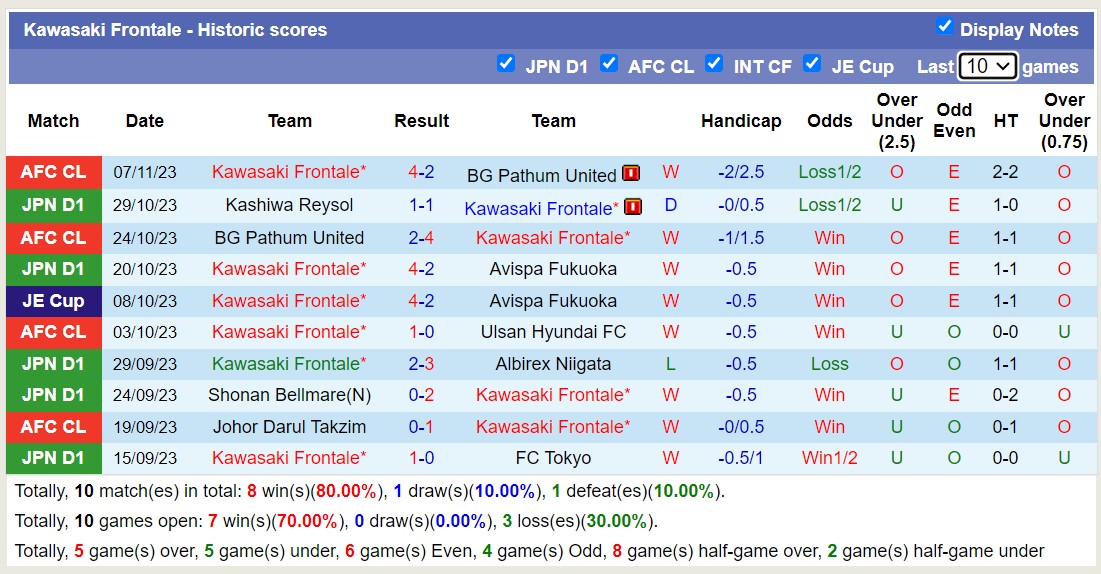This screenshot has width=1101, height=574.
Task: Click red card icon beside BG Pathum United
Action: (x=631, y=174)
